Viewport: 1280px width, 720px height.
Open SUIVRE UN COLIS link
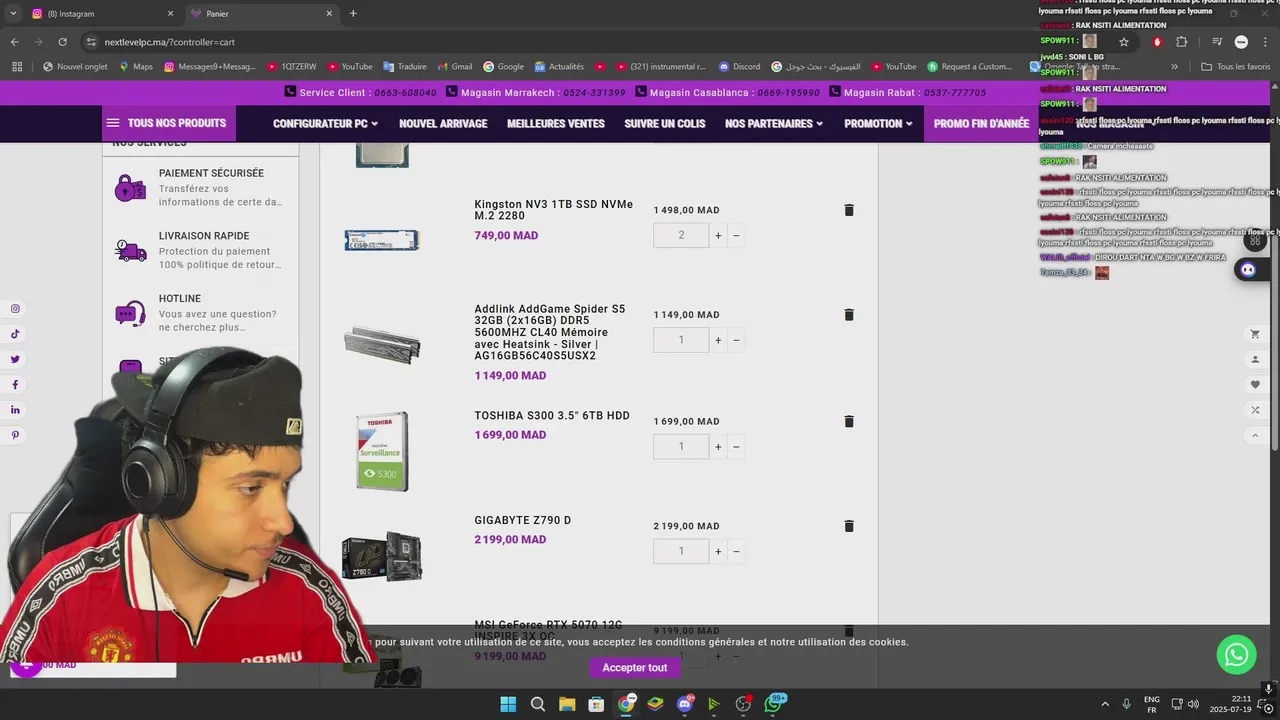click(x=665, y=124)
